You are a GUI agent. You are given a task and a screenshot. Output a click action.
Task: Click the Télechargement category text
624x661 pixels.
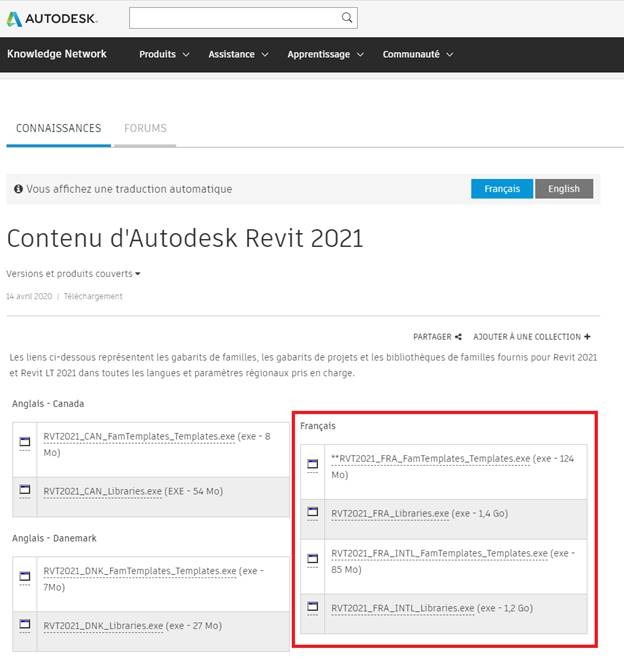(93, 296)
